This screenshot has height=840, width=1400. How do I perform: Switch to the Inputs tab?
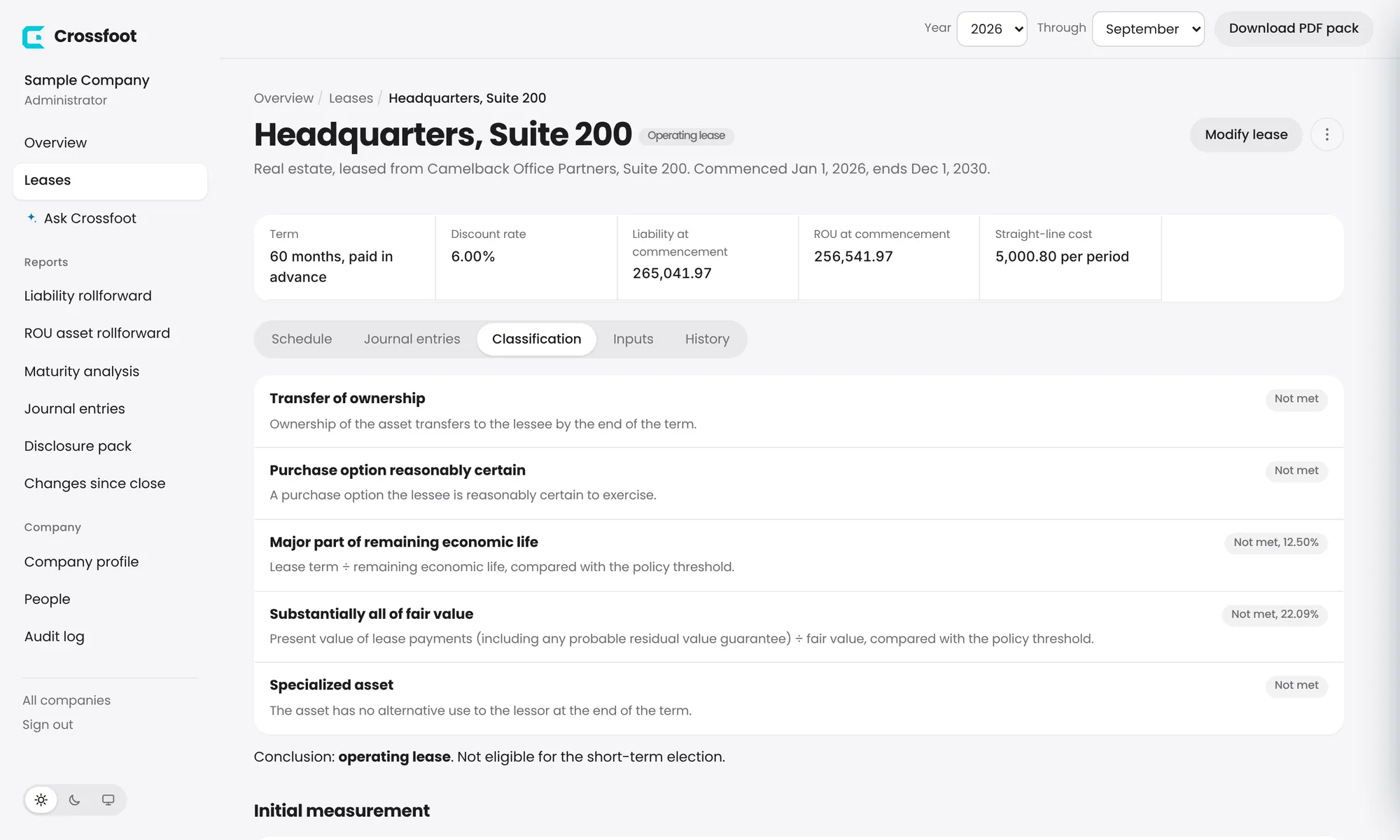click(x=633, y=339)
